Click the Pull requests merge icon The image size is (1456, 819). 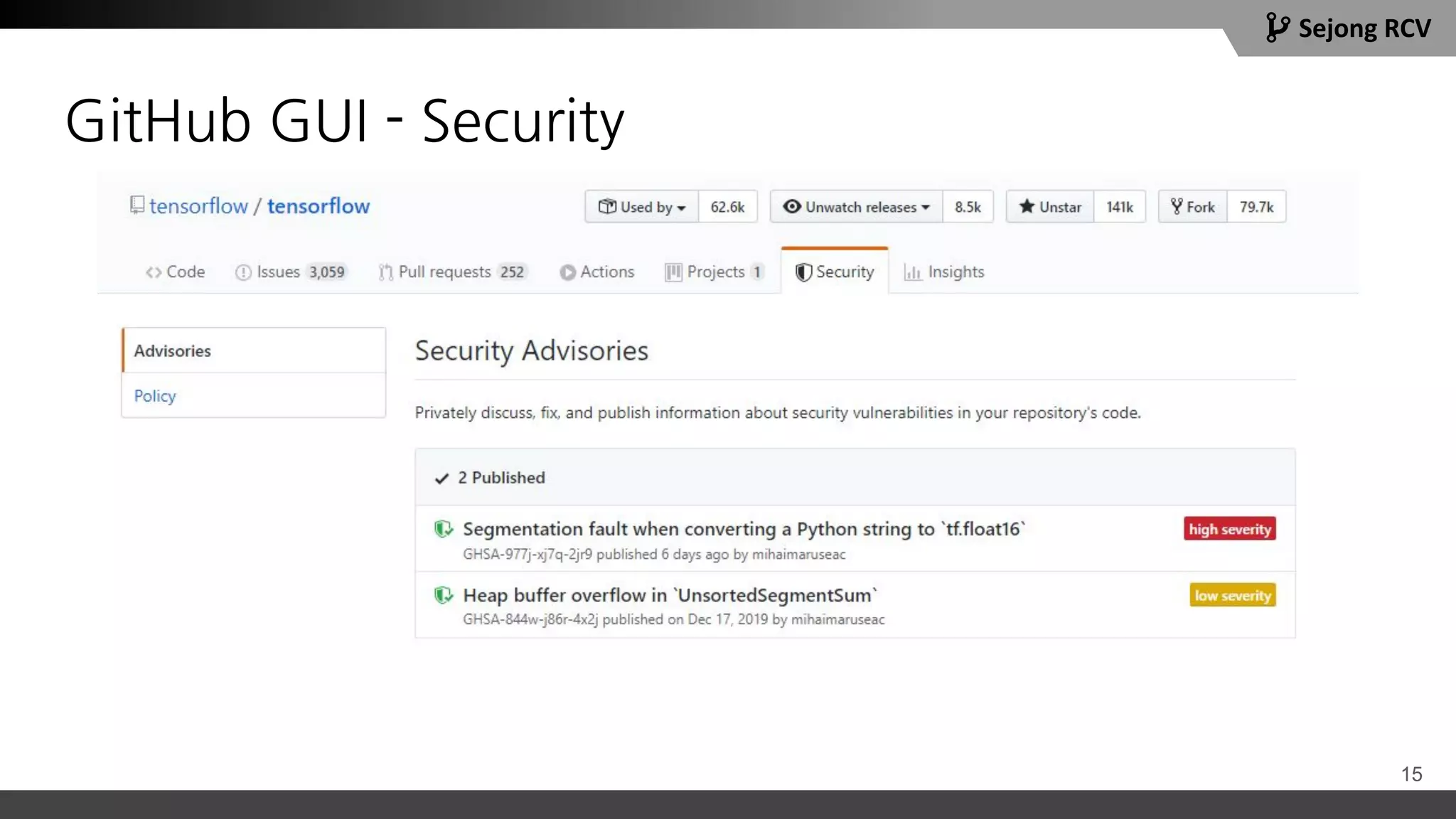pos(385,272)
